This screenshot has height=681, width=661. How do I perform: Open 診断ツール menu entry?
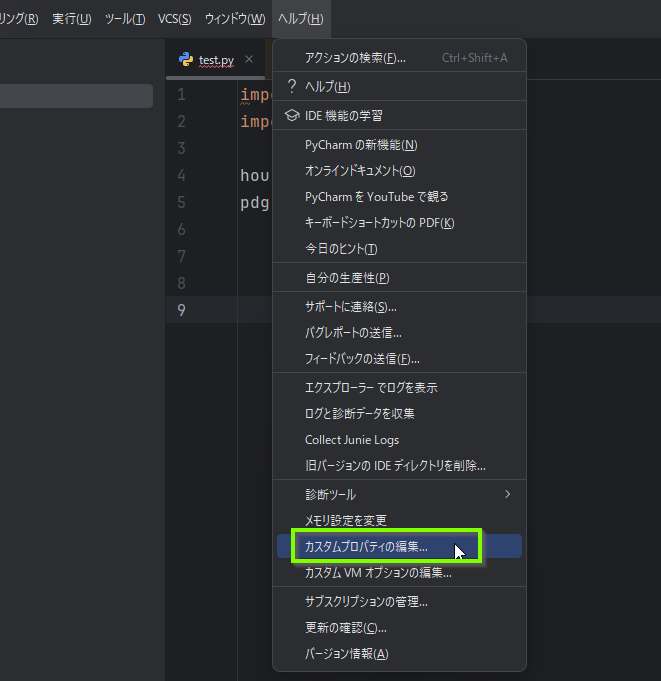coord(399,494)
